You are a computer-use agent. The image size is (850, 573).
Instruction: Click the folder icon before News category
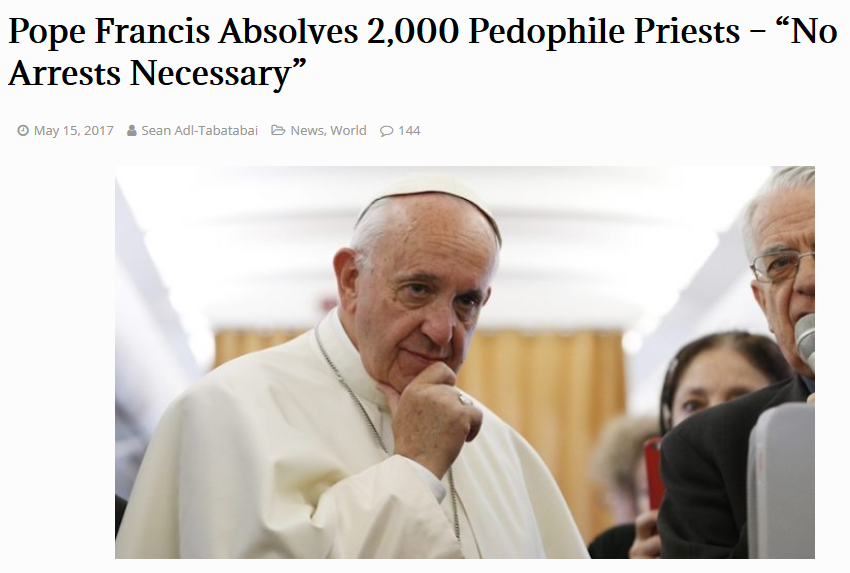(278, 131)
